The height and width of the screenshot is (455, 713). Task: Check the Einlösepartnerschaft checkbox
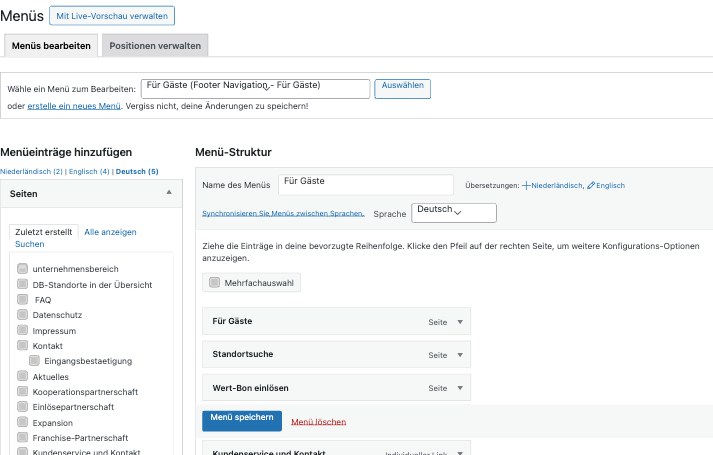pos(22,406)
